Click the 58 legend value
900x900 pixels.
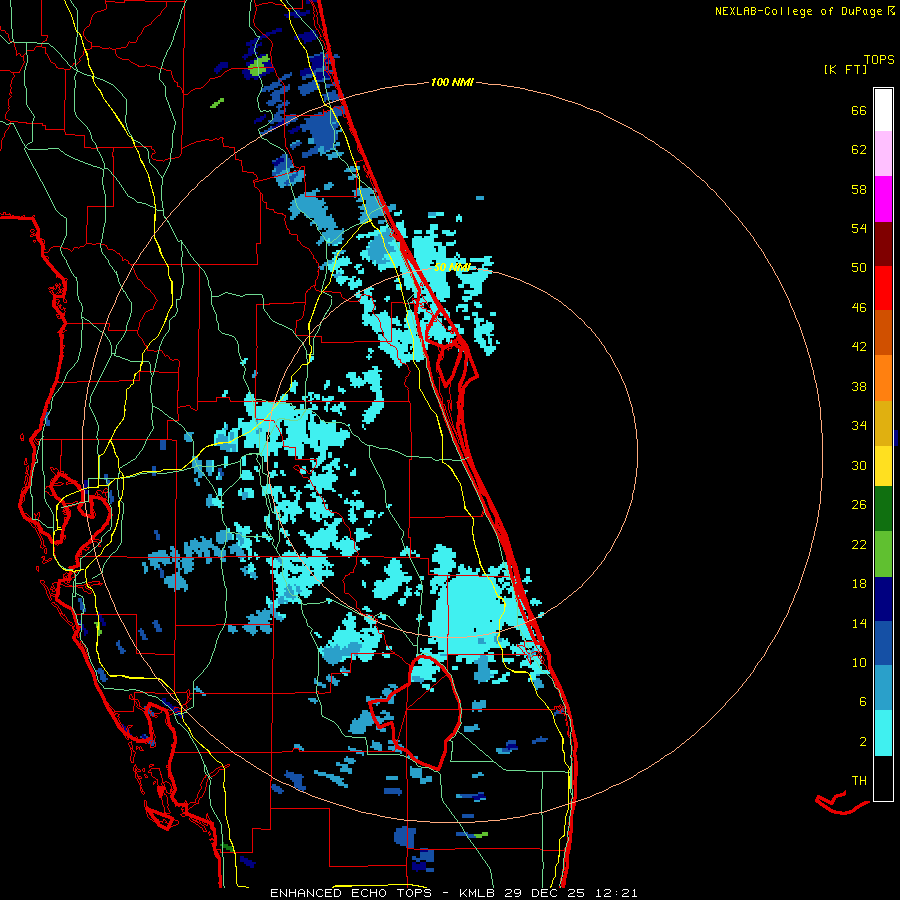859,189
